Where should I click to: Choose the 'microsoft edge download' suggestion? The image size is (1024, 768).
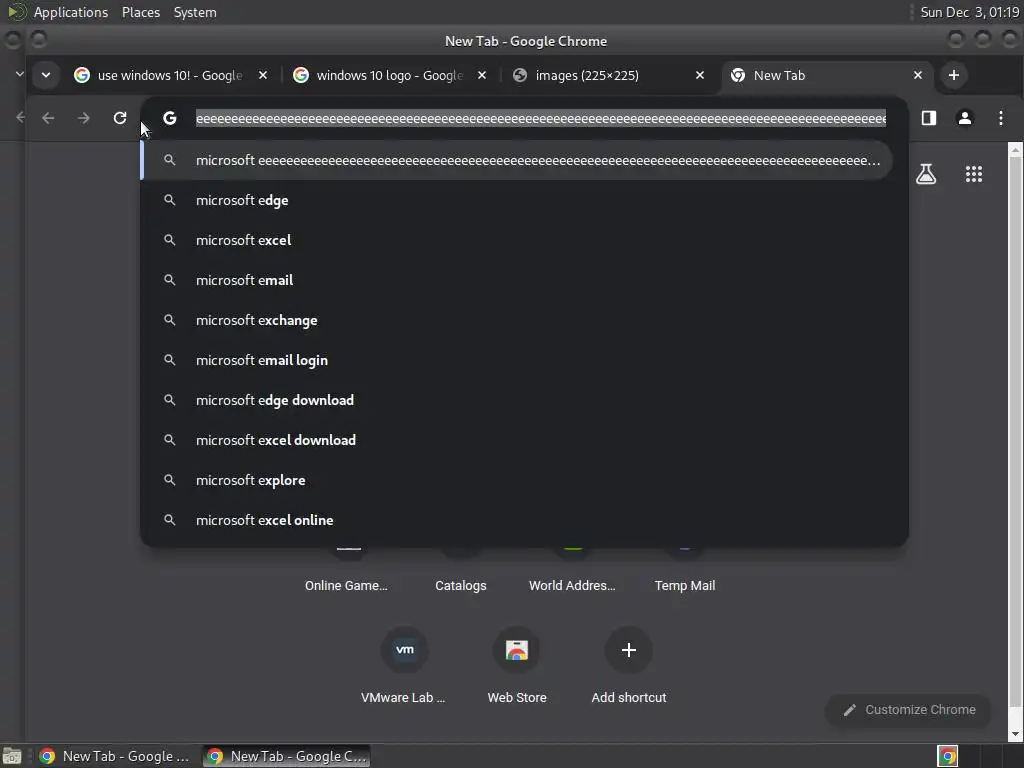(517, 400)
